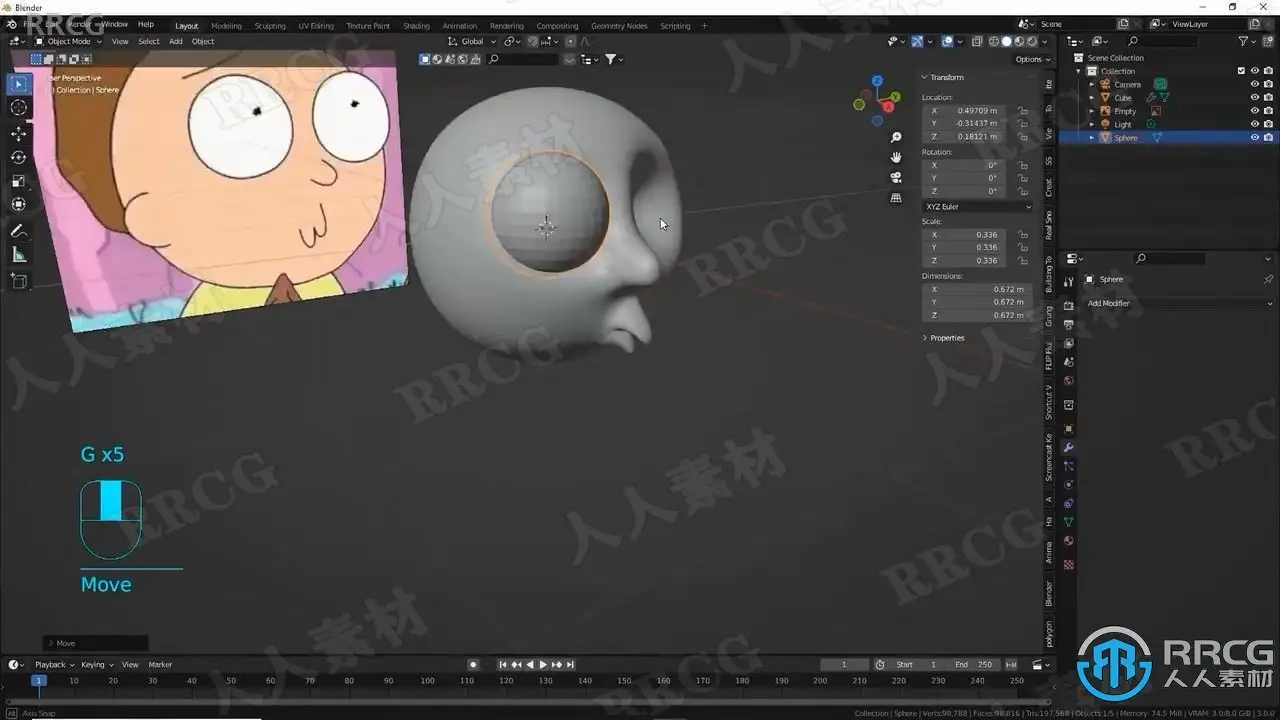
Task: Toggle camera view with the camera icon
Action: tap(896, 177)
